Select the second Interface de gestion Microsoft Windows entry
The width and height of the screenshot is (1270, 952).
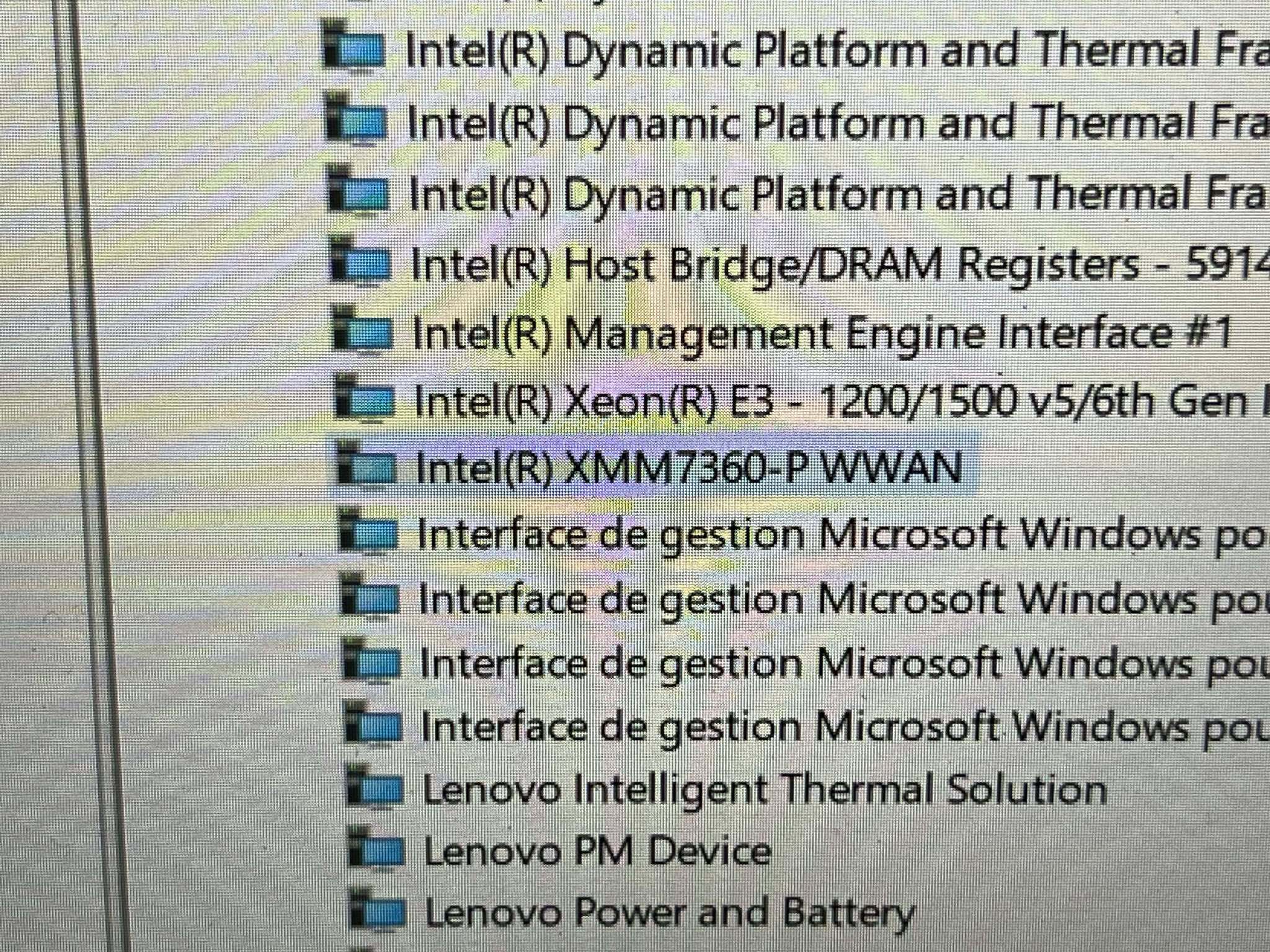point(844,599)
